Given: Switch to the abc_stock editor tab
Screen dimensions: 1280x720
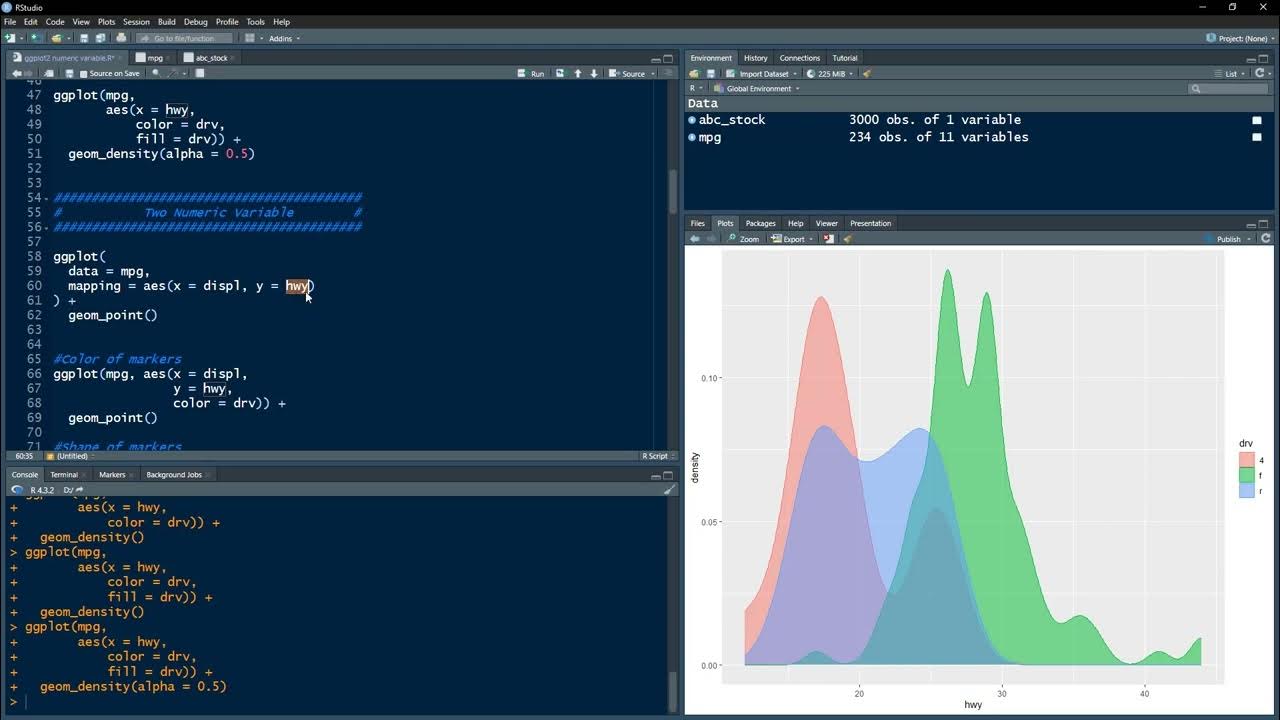Looking at the screenshot, I should pyautogui.click(x=212, y=58).
